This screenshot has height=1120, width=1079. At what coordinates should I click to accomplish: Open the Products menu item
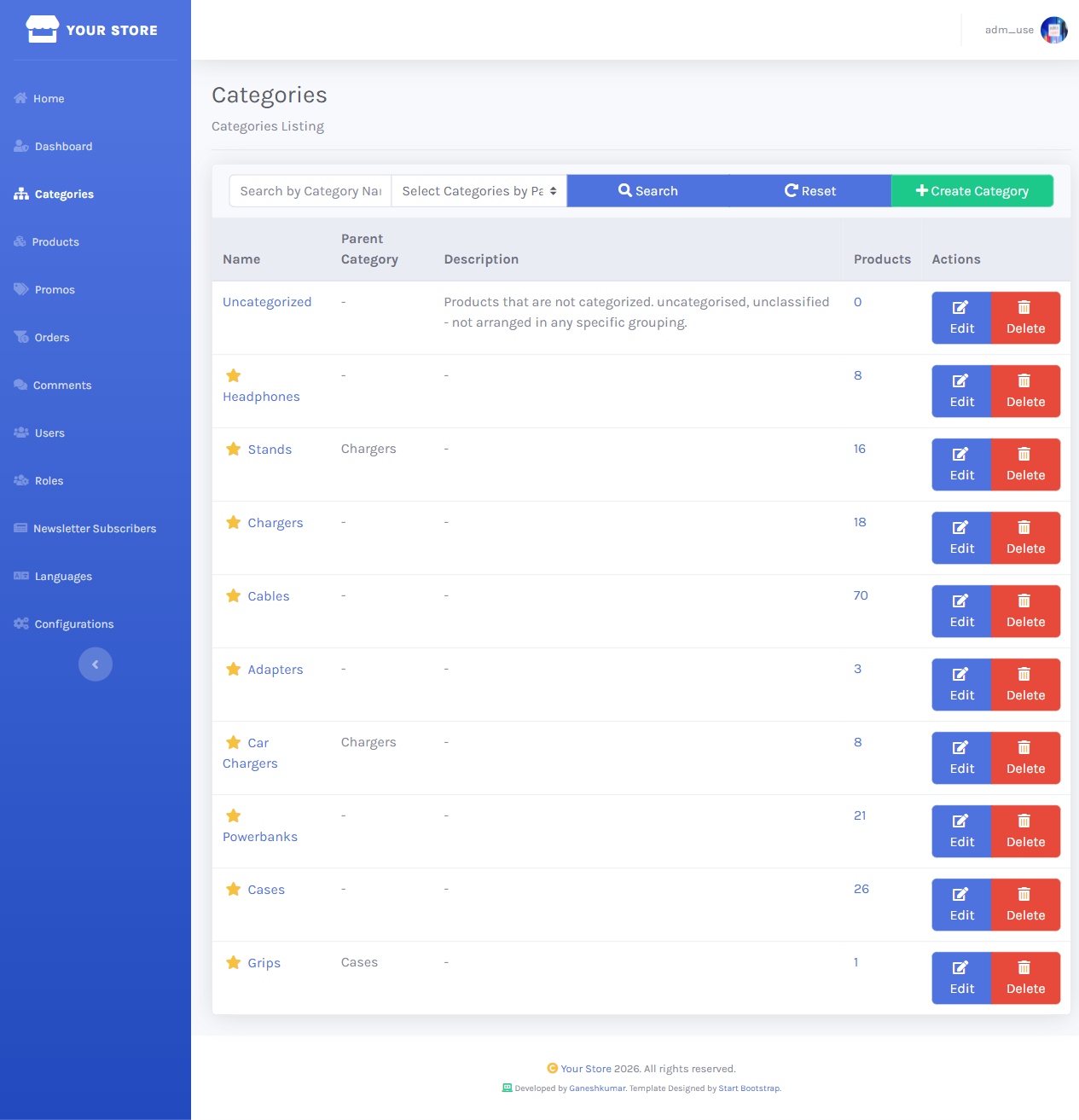(x=47, y=241)
